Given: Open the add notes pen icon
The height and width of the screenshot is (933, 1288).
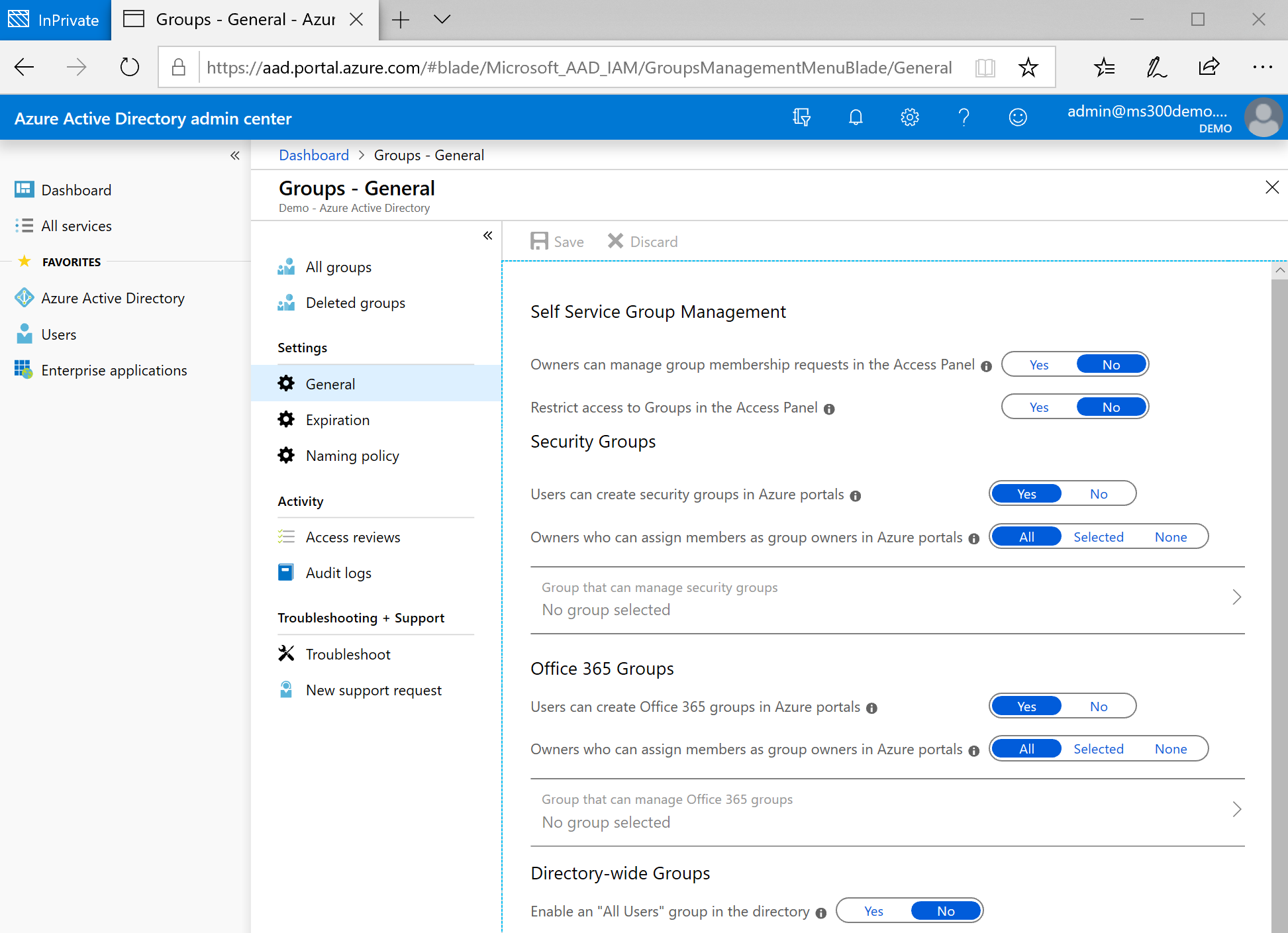Looking at the screenshot, I should pos(1156,67).
